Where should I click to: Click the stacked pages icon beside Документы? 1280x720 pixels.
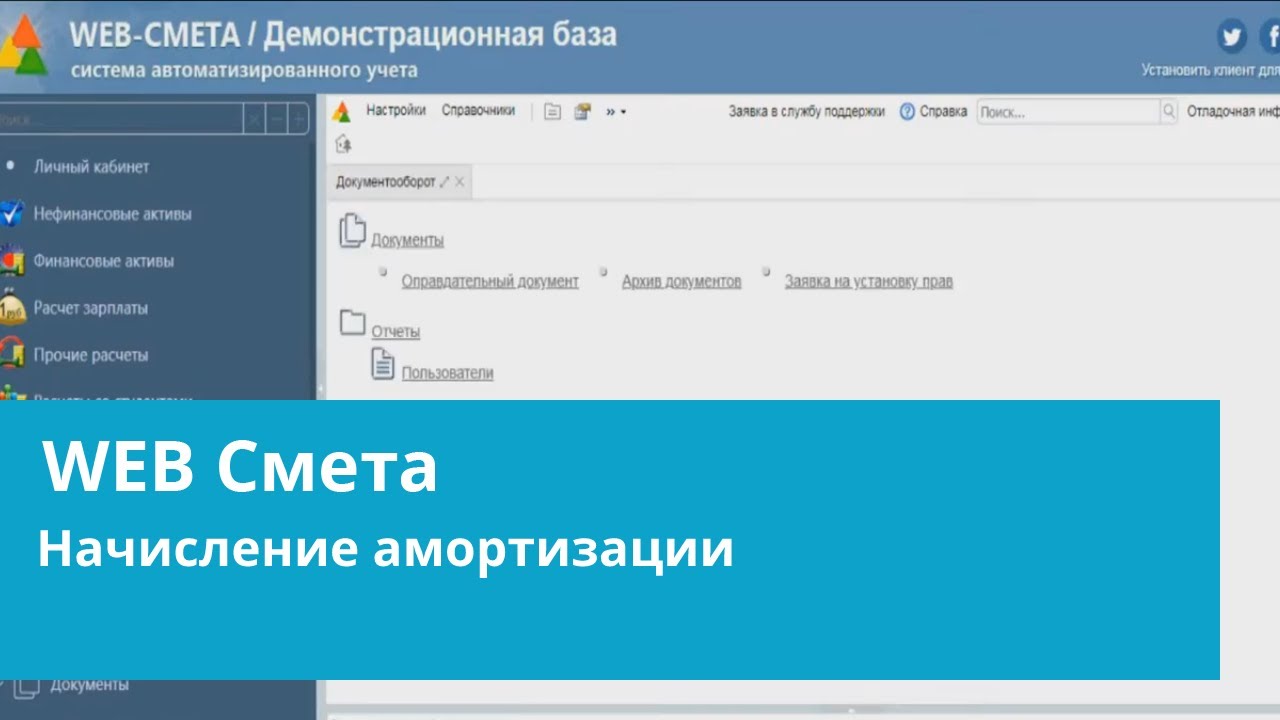click(x=352, y=231)
